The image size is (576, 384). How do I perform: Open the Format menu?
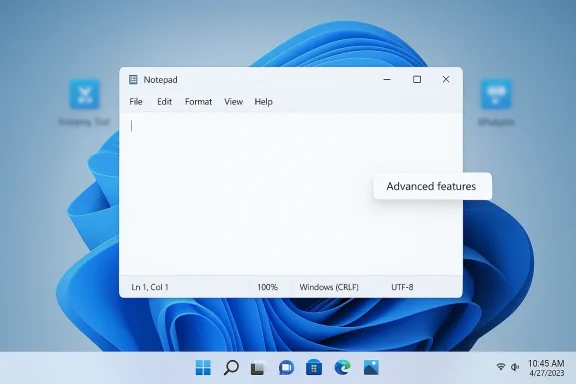tap(198, 102)
